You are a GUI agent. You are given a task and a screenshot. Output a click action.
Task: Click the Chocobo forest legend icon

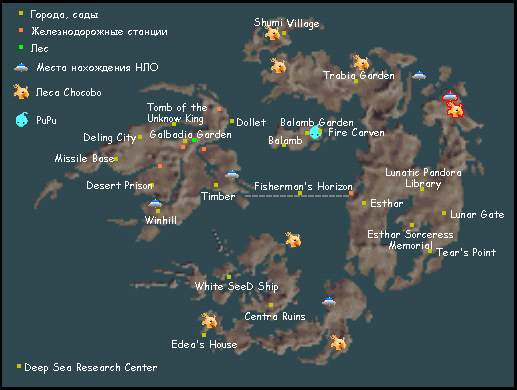[21, 92]
